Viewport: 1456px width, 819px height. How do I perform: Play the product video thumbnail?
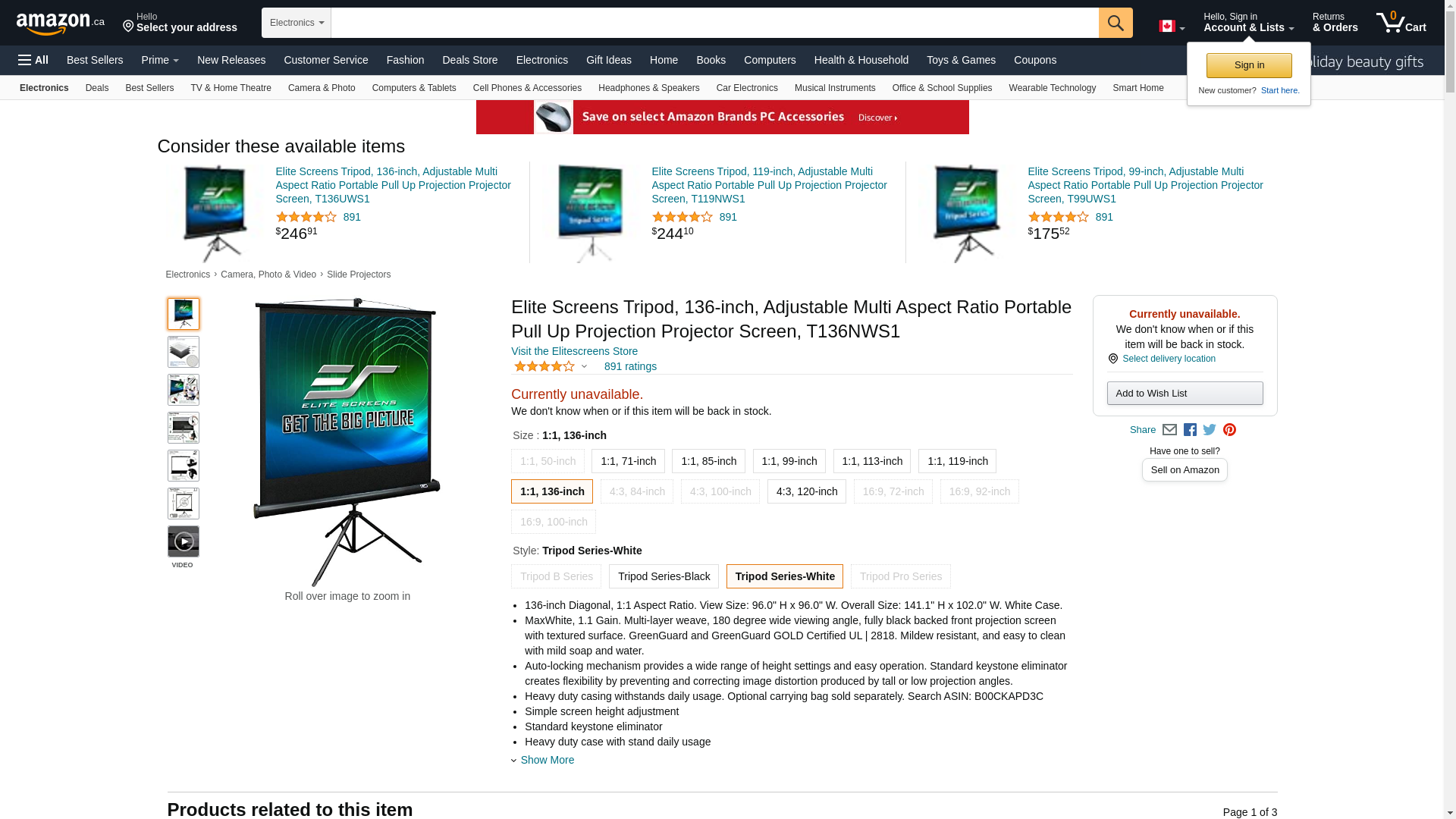(184, 541)
